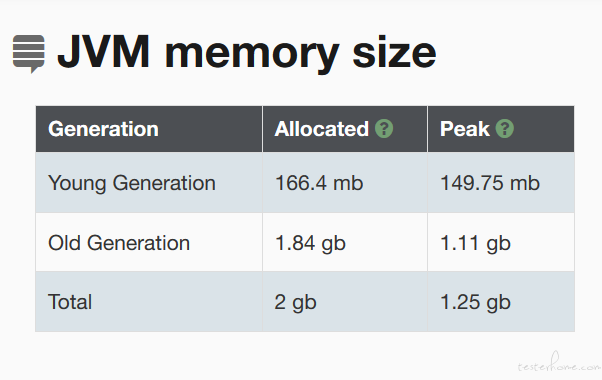Click the help icon next to Allocated
Screen dimensions: 602x380
tap(384, 128)
